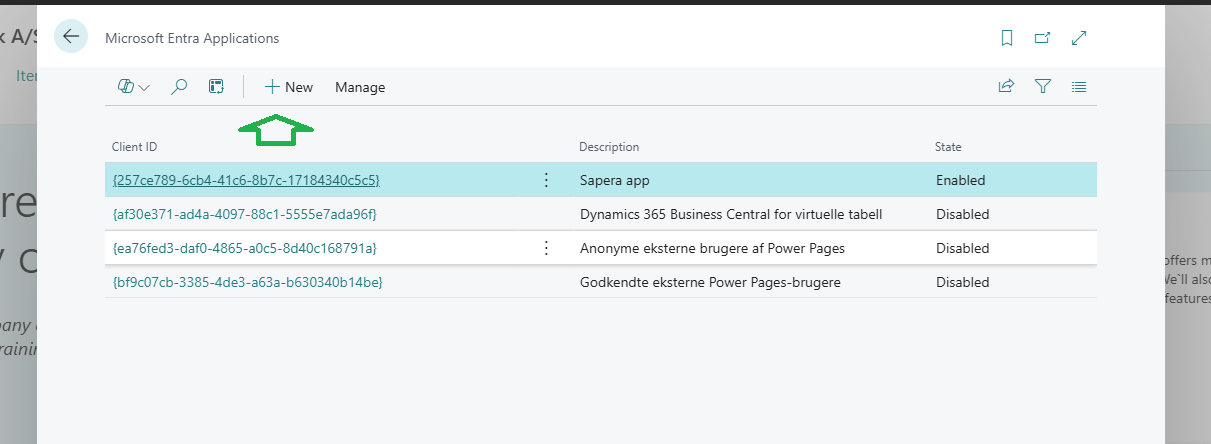The width and height of the screenshot is (1211, 444).
Task: Click the bookmark icon in header
Action: tap(1007, 38)
